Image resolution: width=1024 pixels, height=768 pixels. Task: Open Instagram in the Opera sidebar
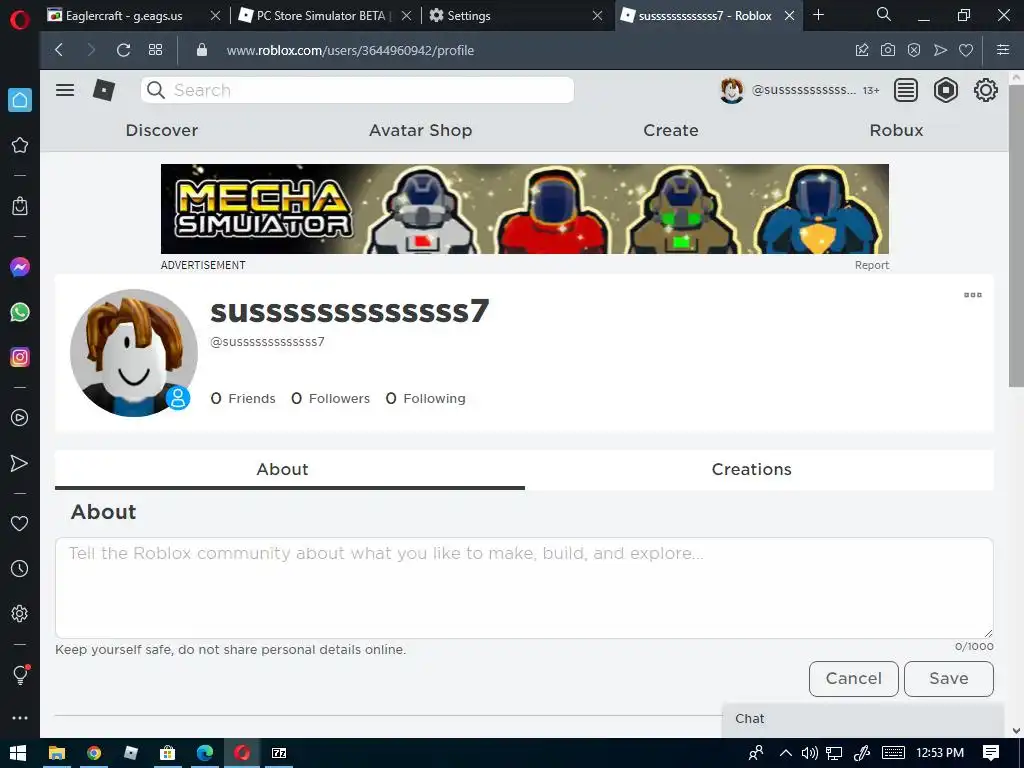tap(20, 357)
